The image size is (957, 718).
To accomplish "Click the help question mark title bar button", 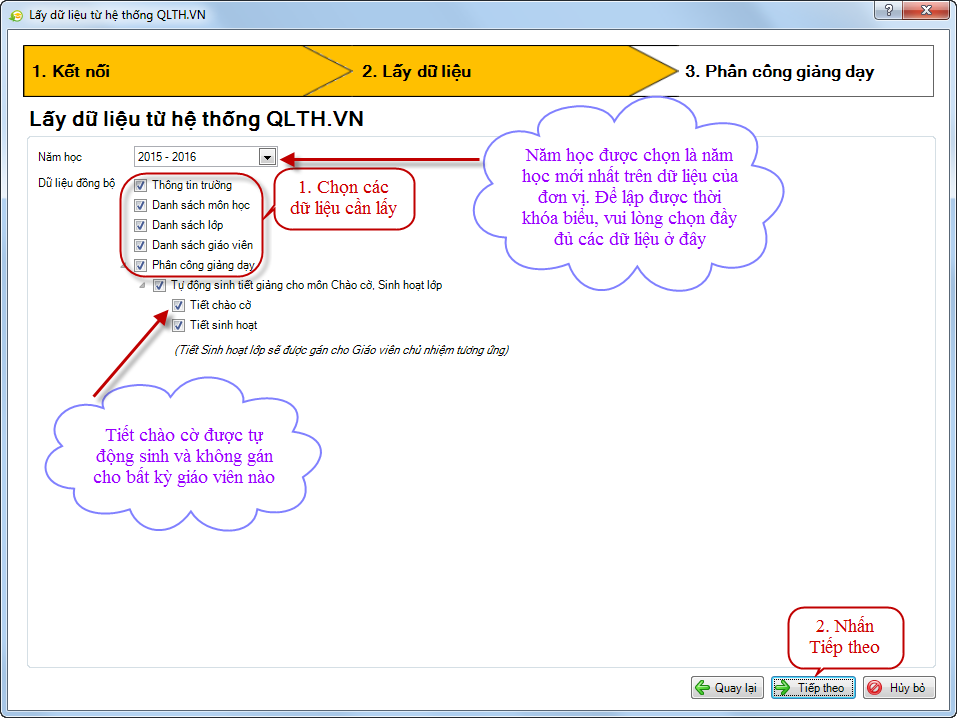I will 889,10.
